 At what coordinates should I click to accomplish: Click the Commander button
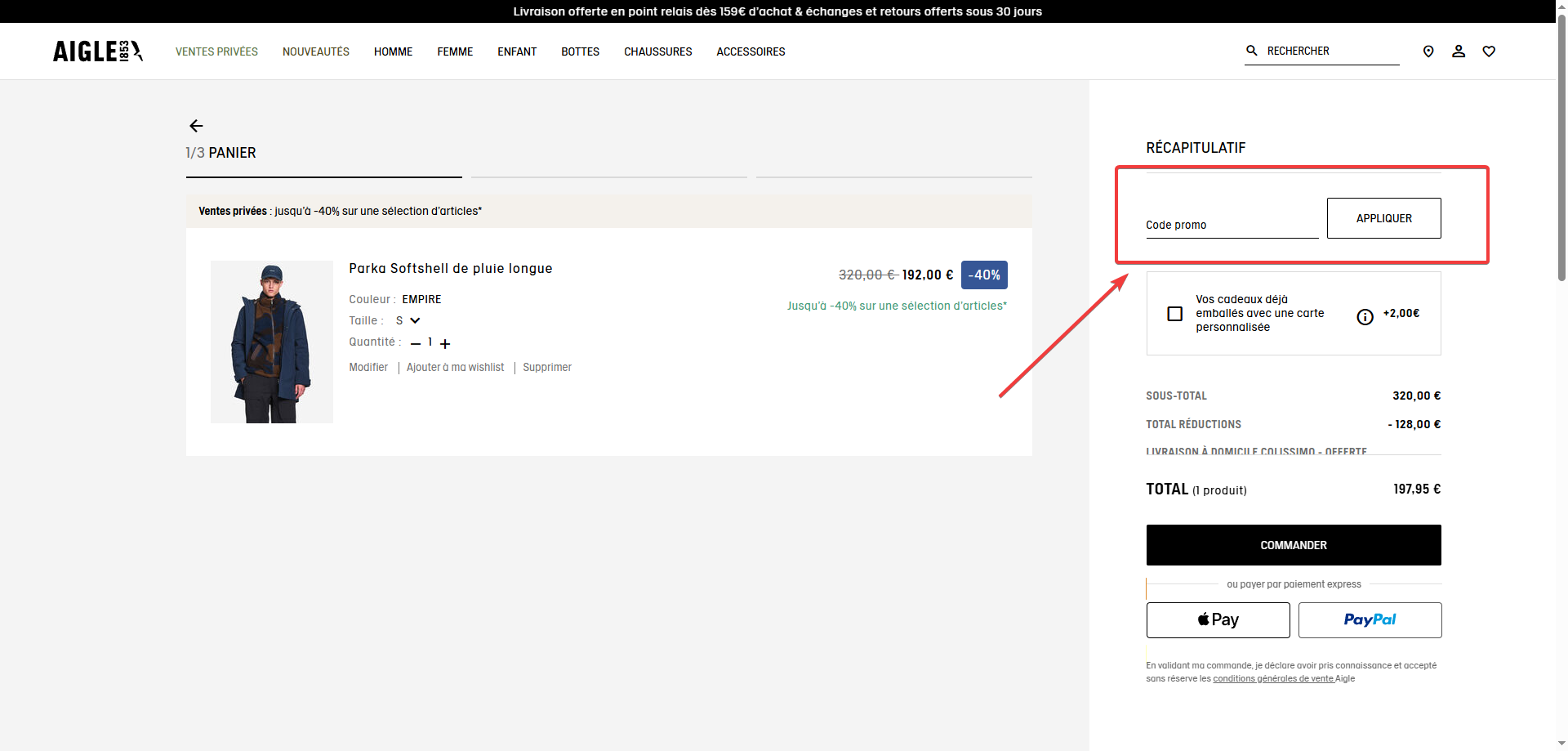[1294, 545]
